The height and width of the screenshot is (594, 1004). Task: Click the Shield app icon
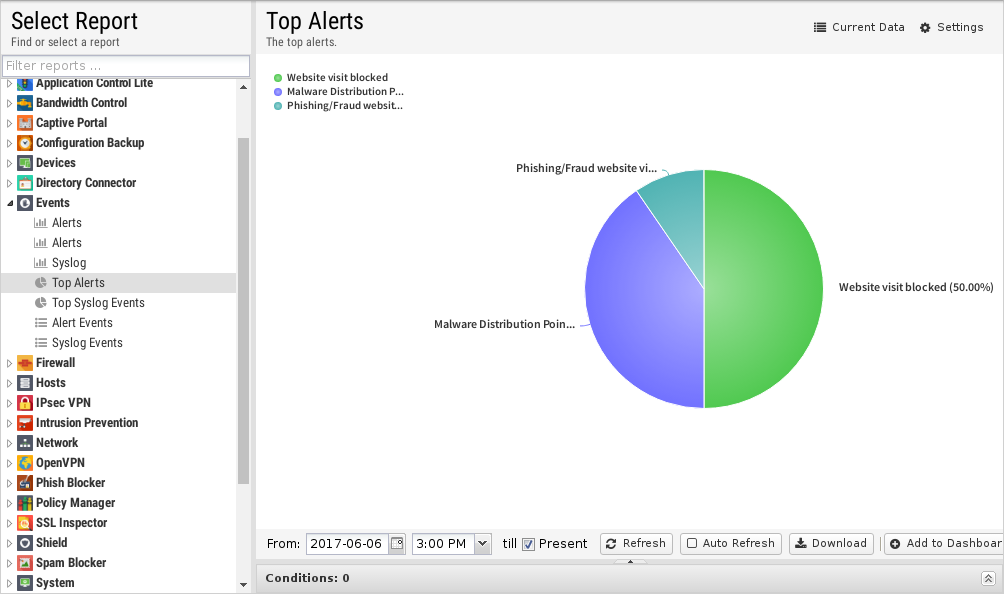click(x=25, y=543)
